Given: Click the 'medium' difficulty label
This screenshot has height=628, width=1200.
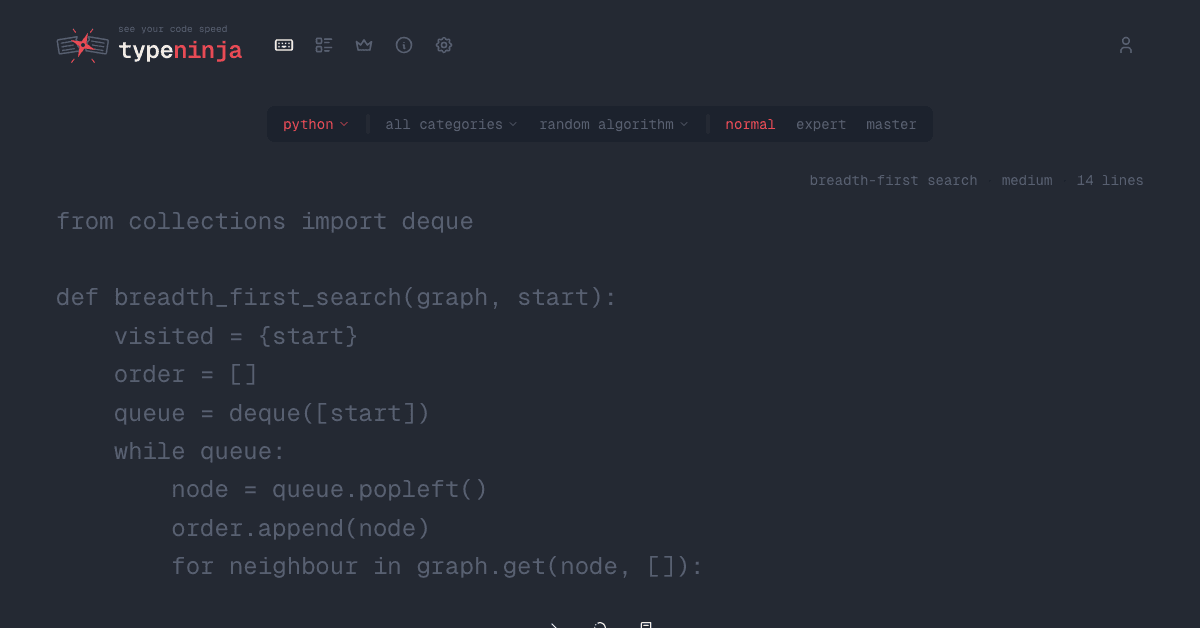Looking at the screenshot, I should (x=1027, y=181).
